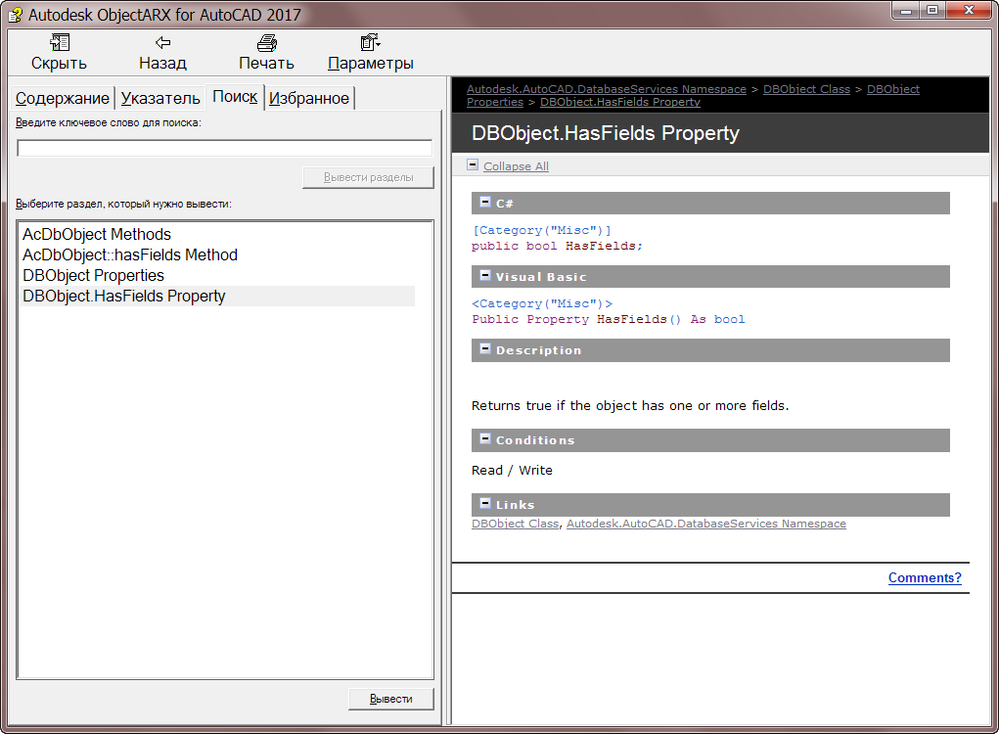Print the topic using the Печать icon
The width and height of the screenshot is (999, 734).
point(266,43)
